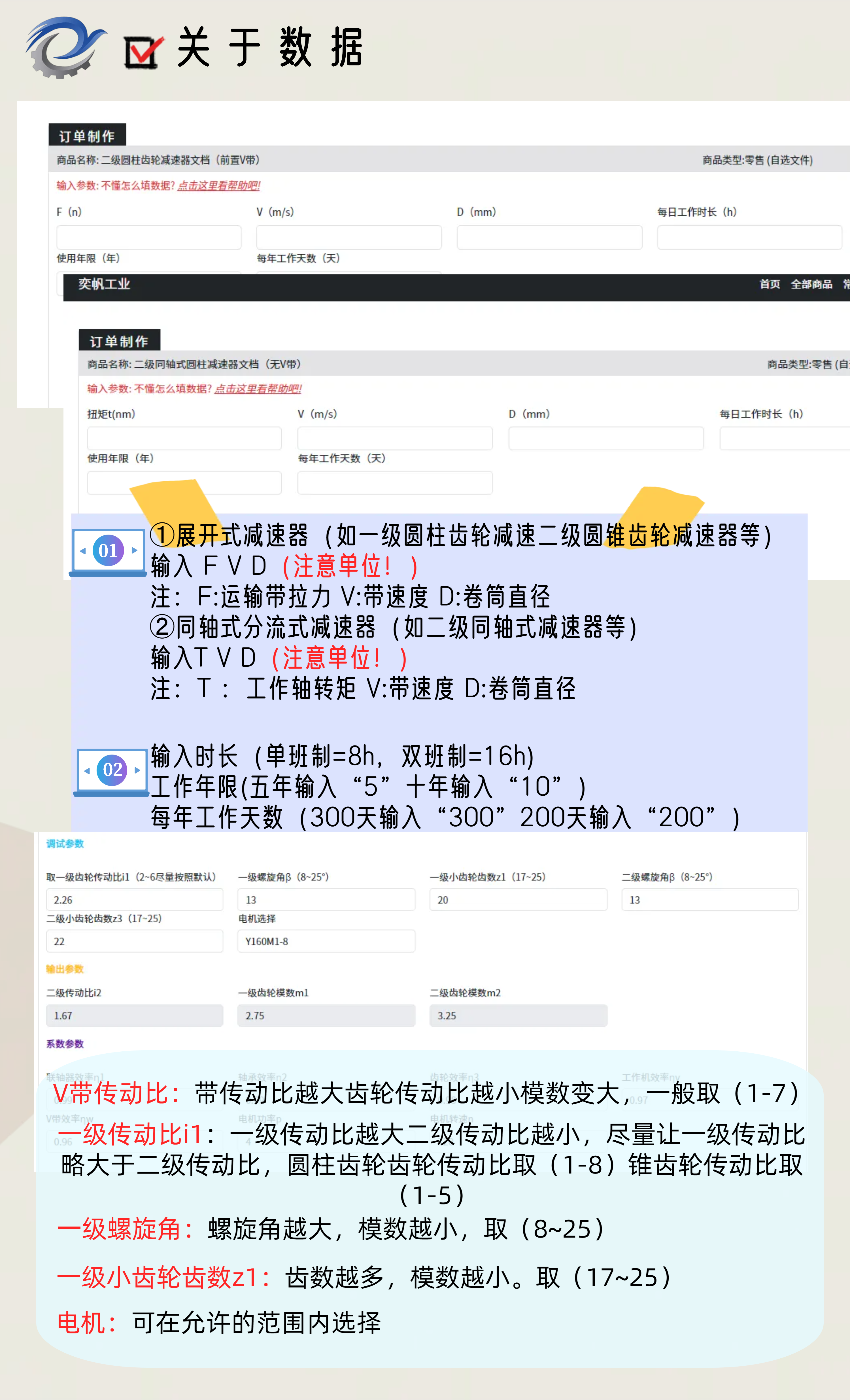Open help link in the coaxial reducer form
The image size is (850, 1400).
pos(258,389)
